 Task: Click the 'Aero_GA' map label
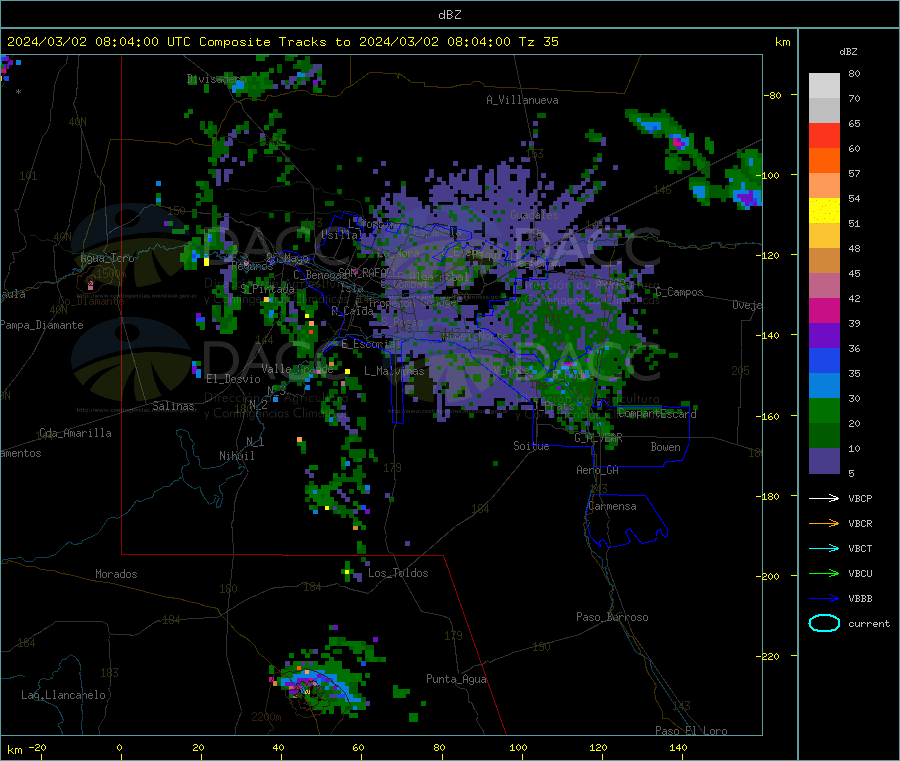(598, 470)
